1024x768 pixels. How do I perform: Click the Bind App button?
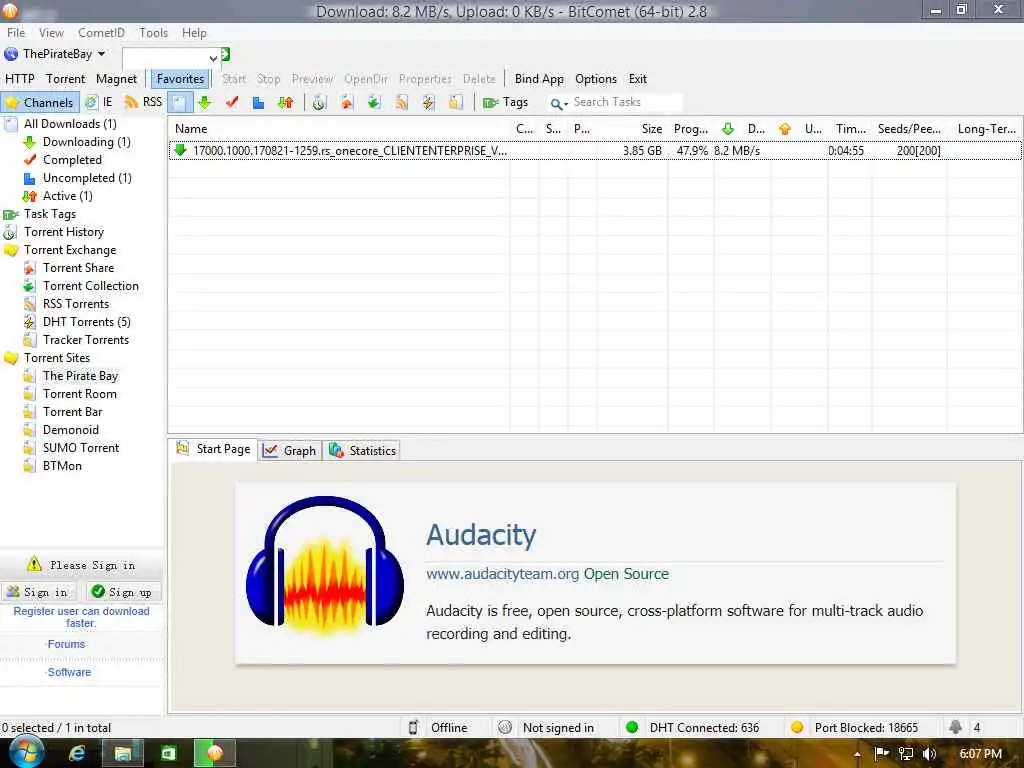[x=539, y=78]
